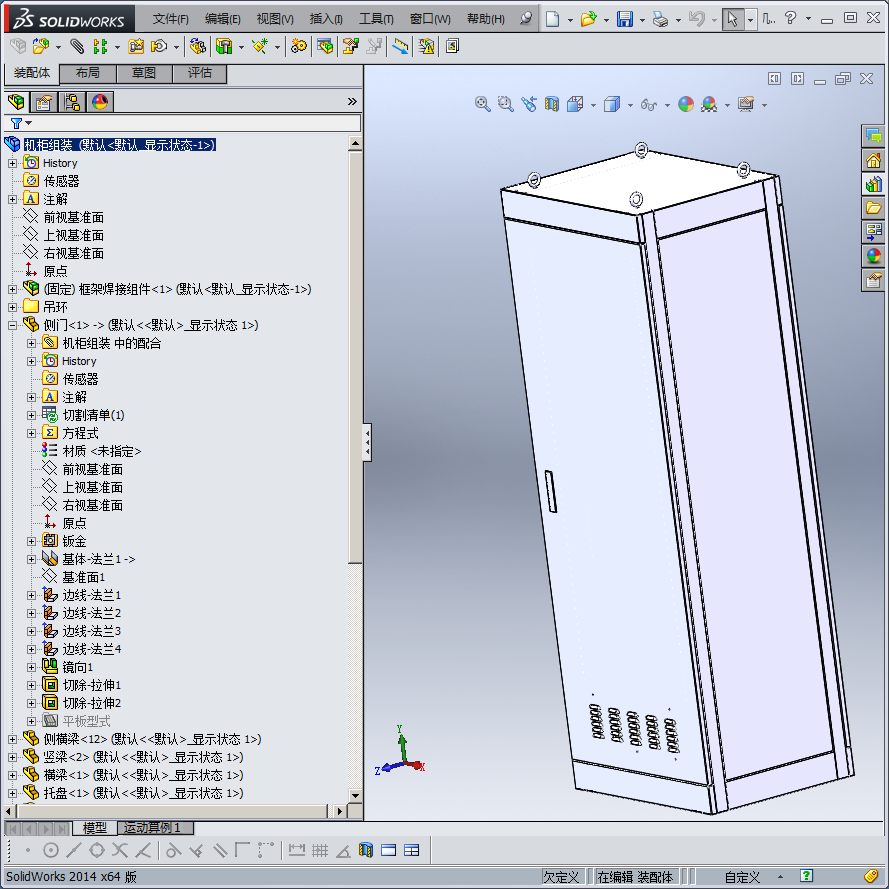
Task: Switch to the ConfigurationManager tab icon
Action: tap(72, 102)
